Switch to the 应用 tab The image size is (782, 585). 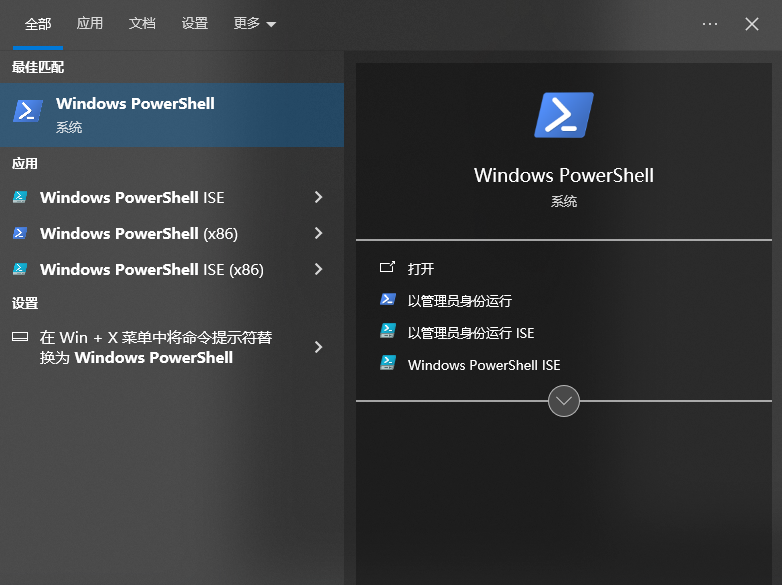pyautogui.click(x=90, y=23)
